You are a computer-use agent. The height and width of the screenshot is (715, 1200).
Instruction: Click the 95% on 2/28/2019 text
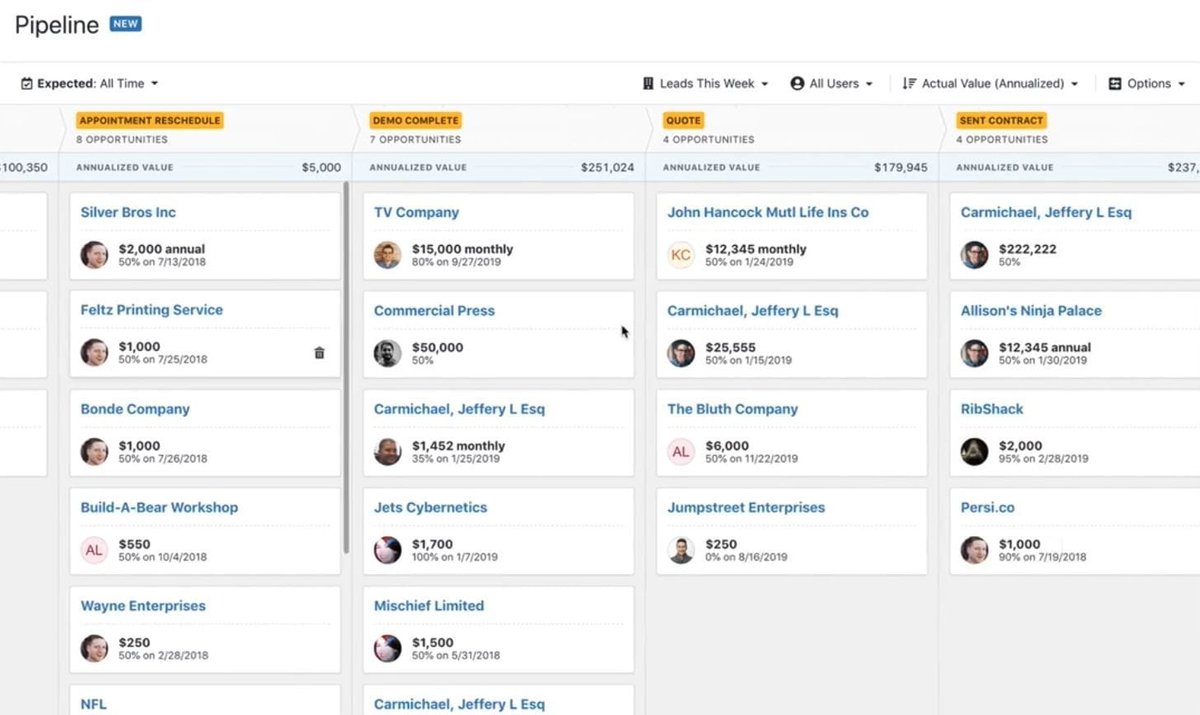click(x=1043, y=459)
